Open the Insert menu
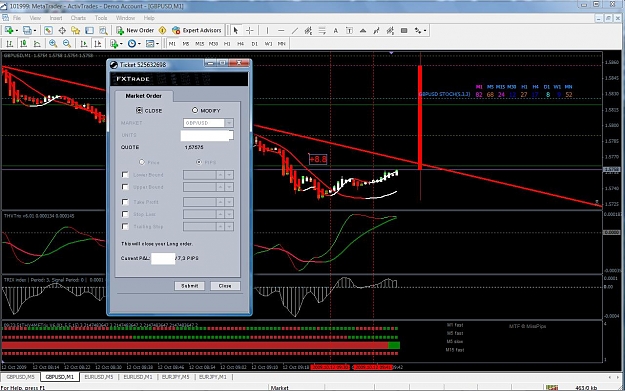 56,18
